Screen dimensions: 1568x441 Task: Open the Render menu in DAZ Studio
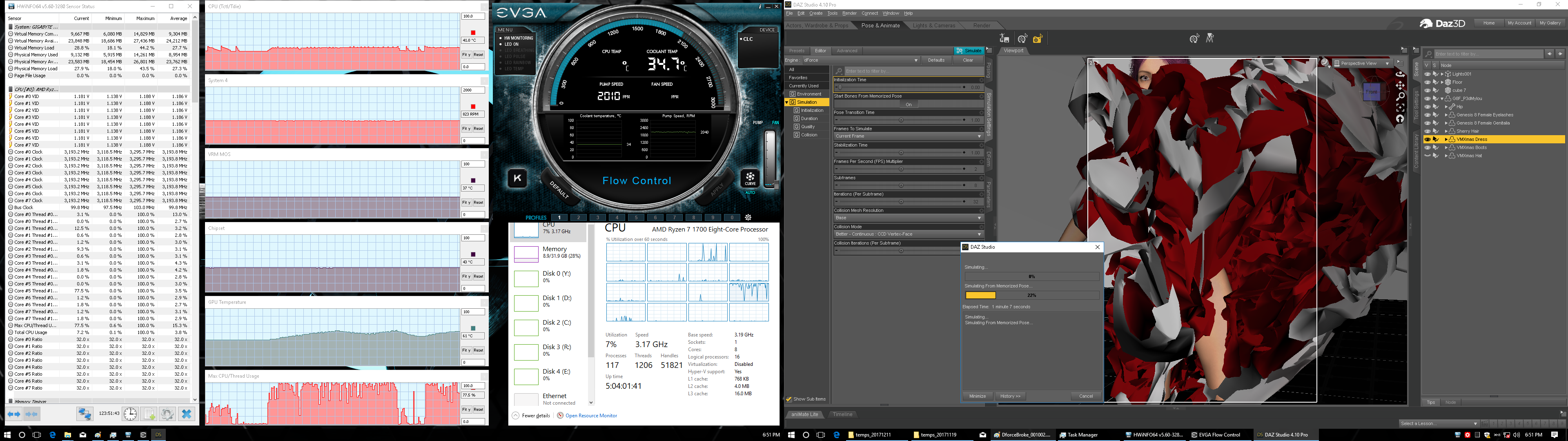(849, 13)
